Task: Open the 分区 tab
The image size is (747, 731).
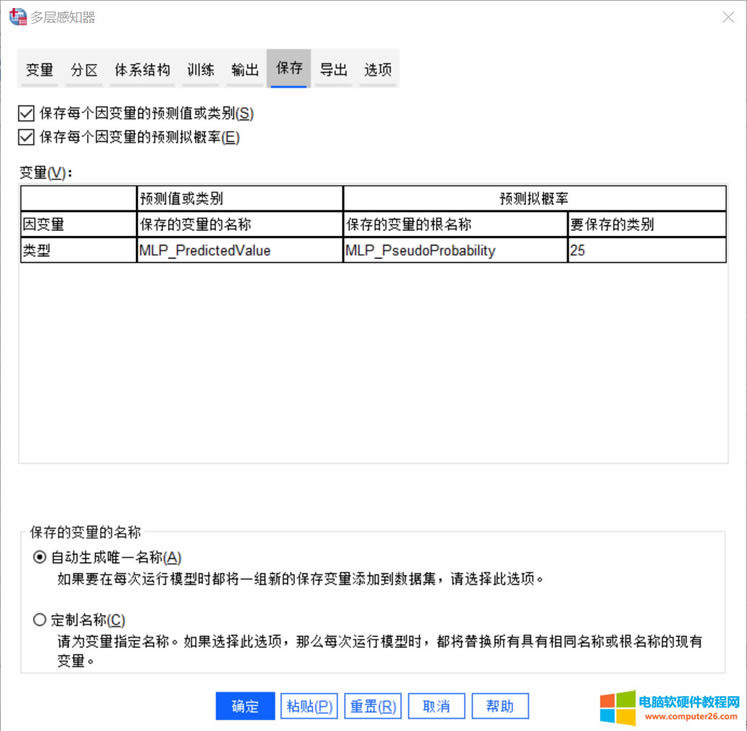Action: click(x=84, y=70)
